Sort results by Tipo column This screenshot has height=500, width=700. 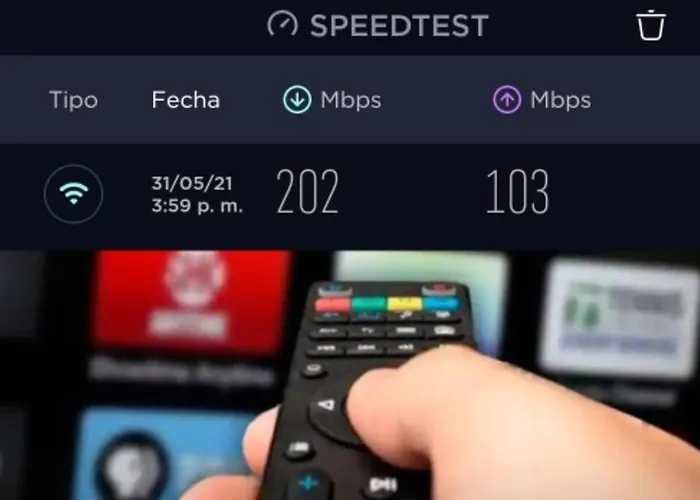click(x=73, y=99)
